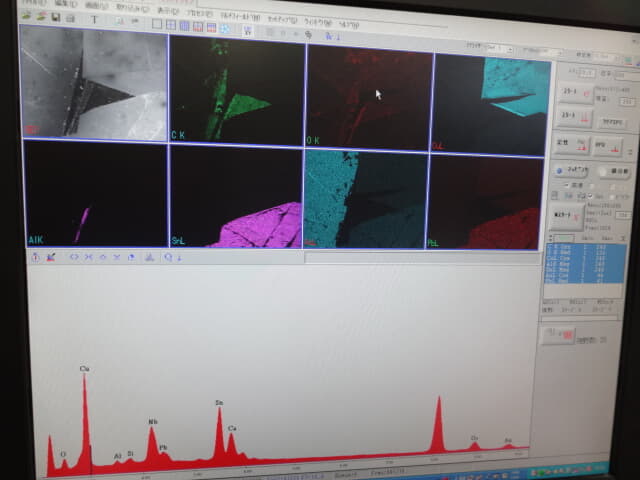Viewport: 640px width, 480px height.
Task: Click the horizontal expand arrows spectrum icon
Action: point(73,257)
